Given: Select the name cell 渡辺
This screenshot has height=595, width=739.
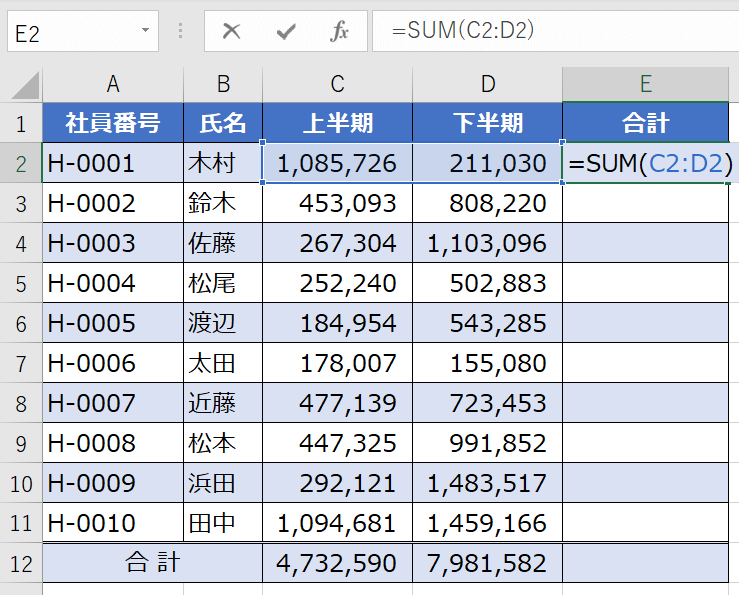Looking at the screenshot, I should click(x=222, y=323).
